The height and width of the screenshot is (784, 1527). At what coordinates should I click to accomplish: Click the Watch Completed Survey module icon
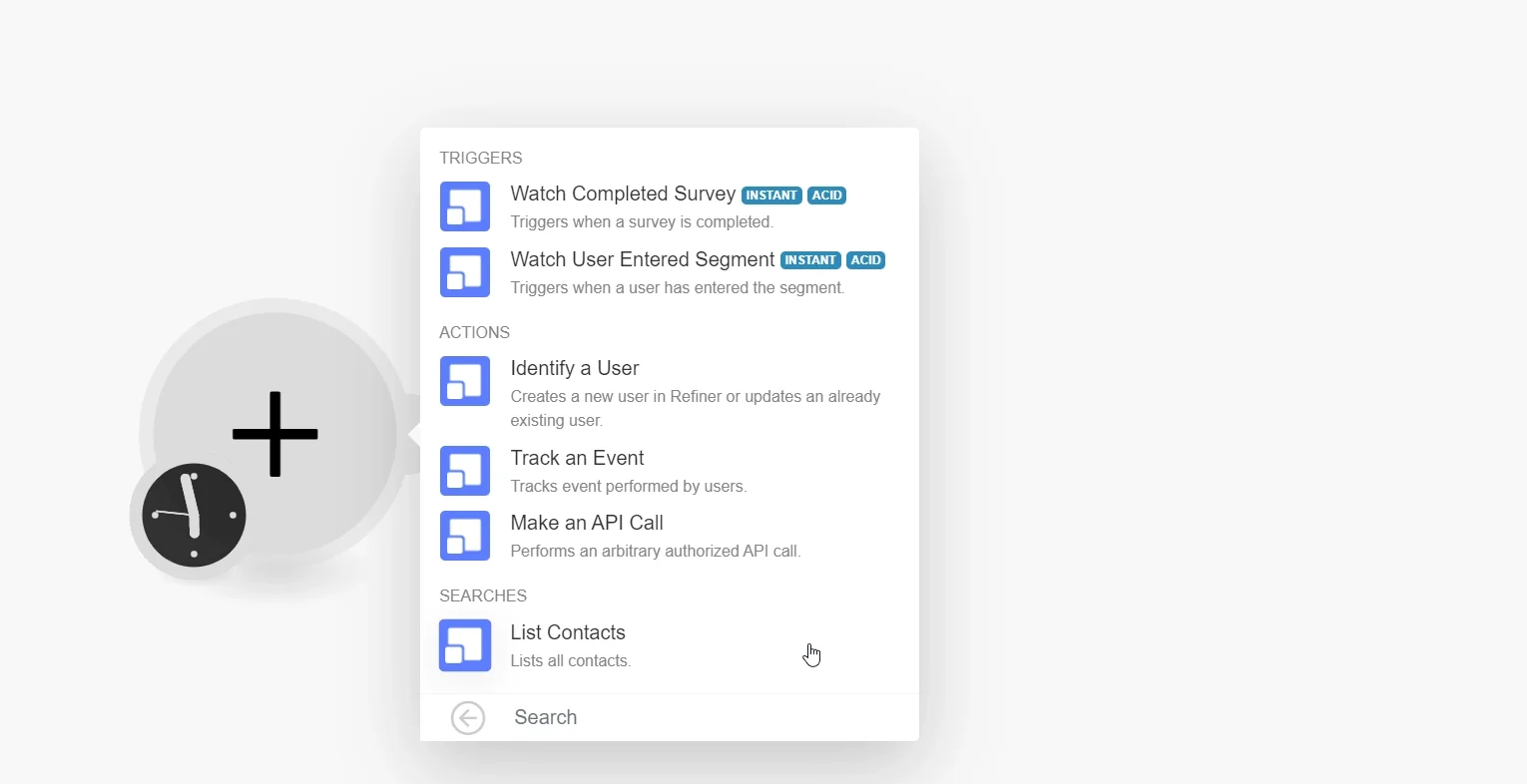[x=465, y=206]
